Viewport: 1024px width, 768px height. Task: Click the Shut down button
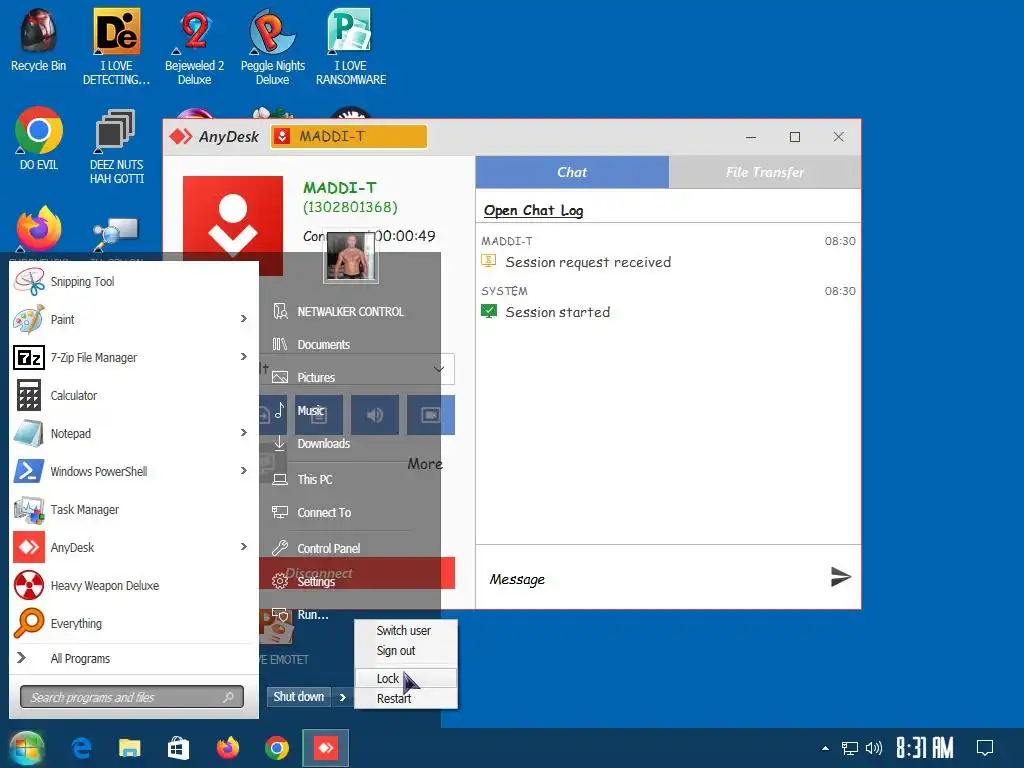coord(298,697)
